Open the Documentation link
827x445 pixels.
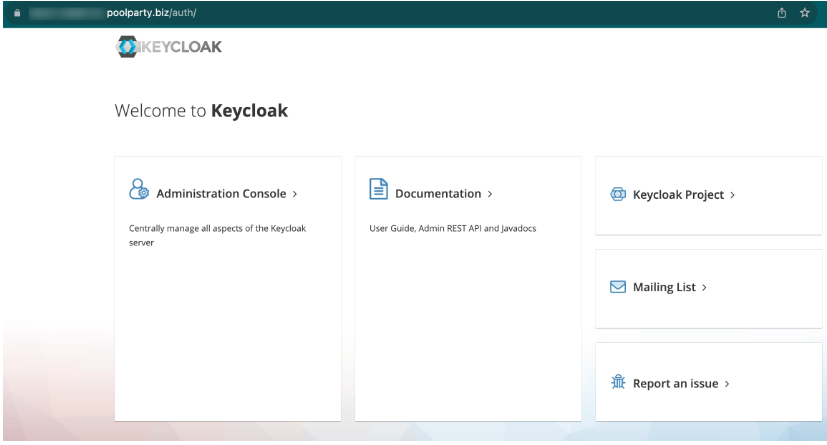(437, 194)
